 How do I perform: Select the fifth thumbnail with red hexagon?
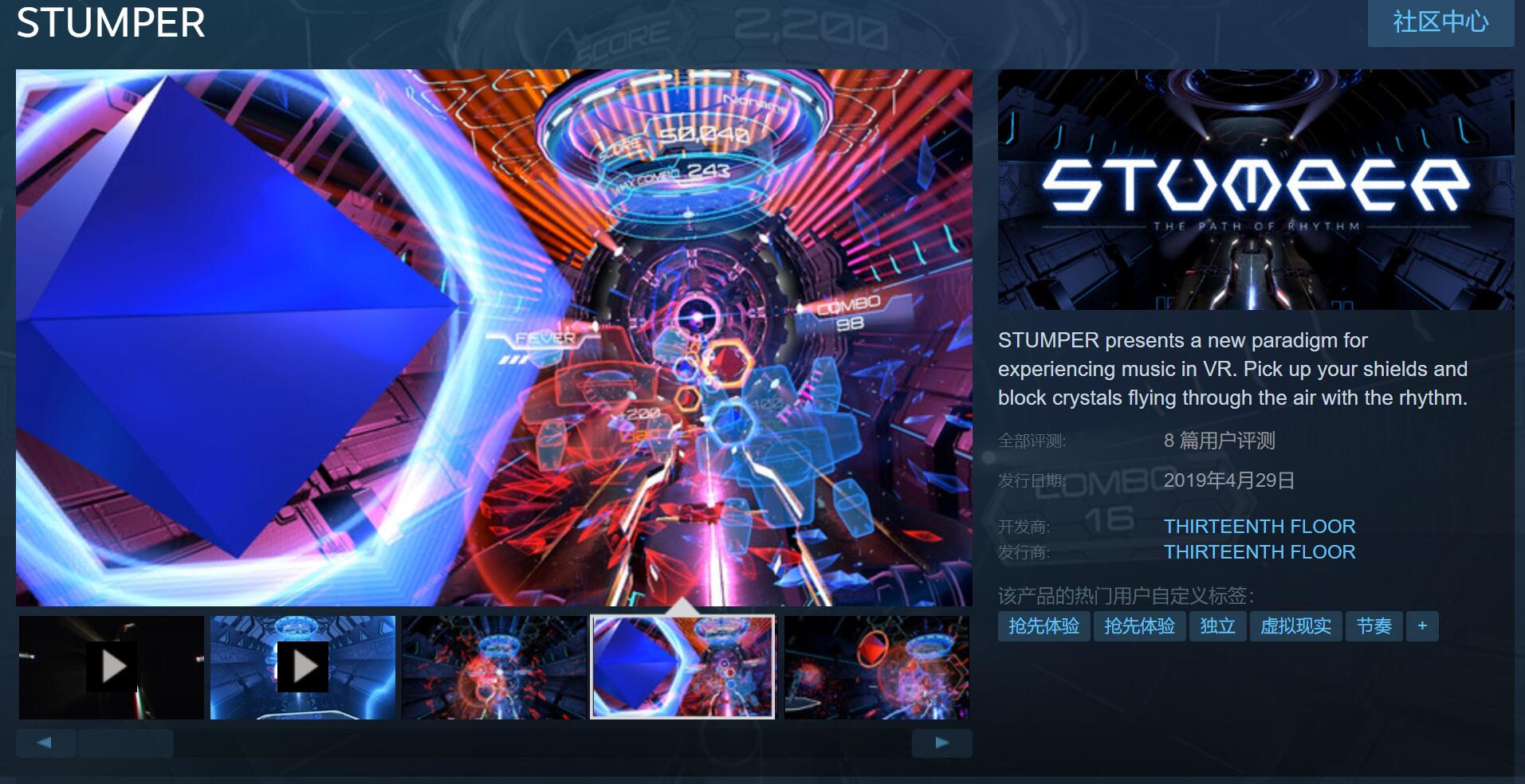(x=877, y=667)
